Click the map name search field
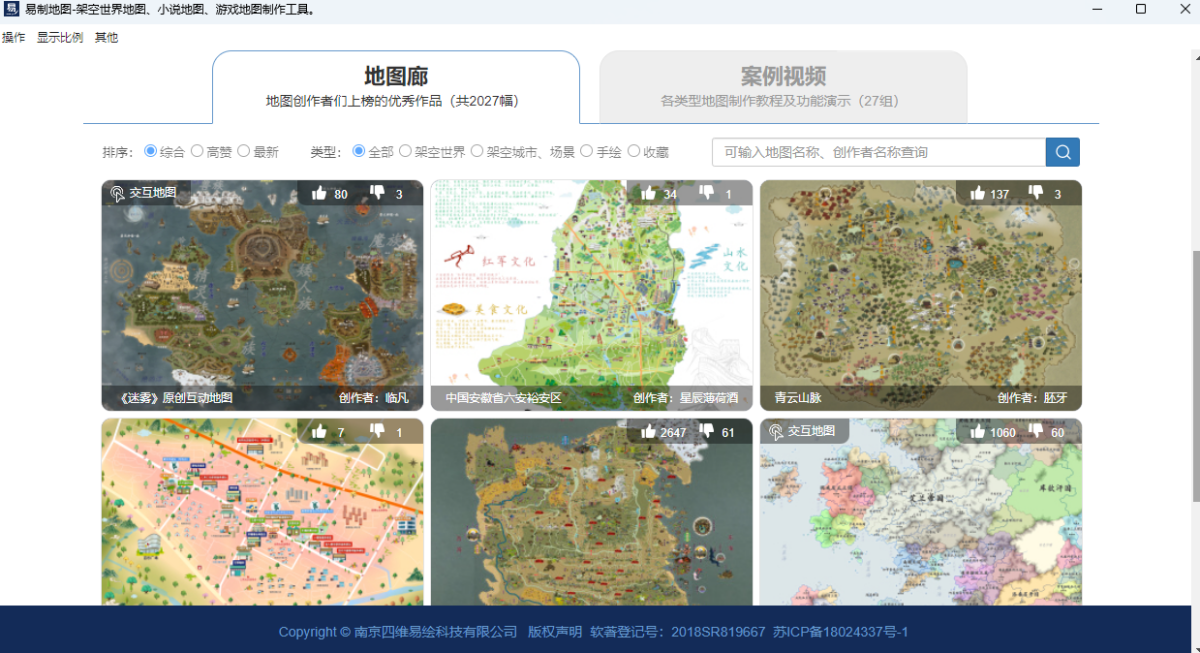Viewport: 1200px width, 653px height. click(x=878, y=152)
